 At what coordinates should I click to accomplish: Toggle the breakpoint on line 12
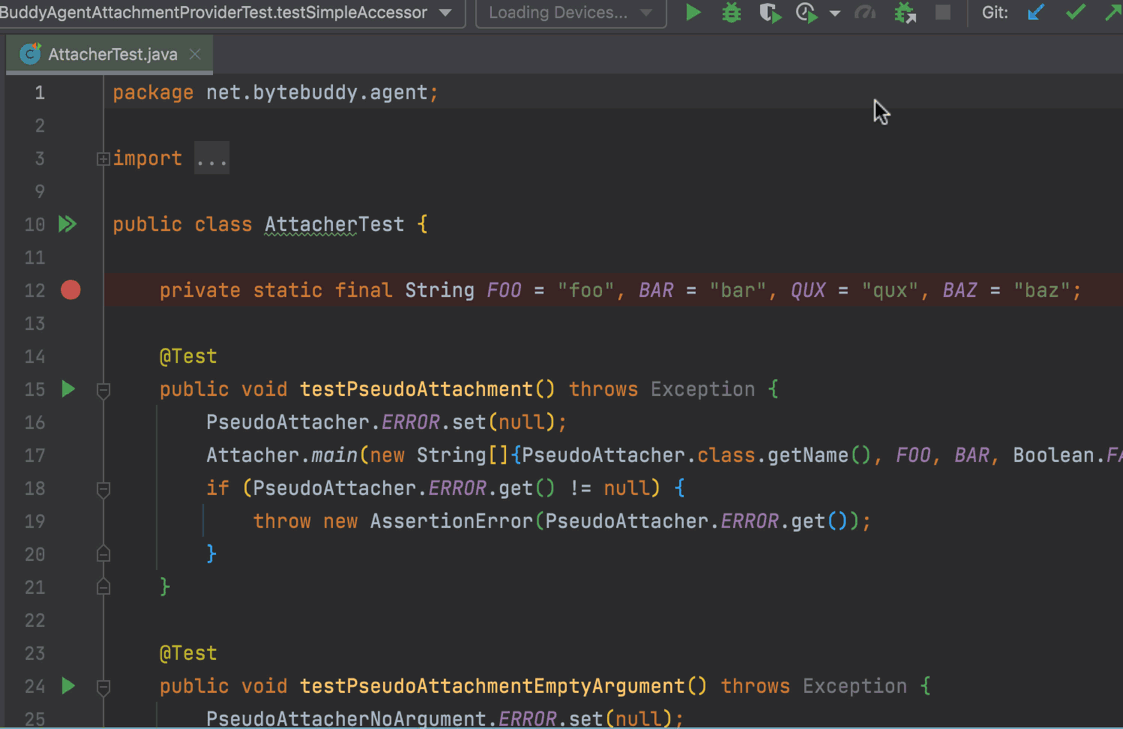click(x=69, y=290)
